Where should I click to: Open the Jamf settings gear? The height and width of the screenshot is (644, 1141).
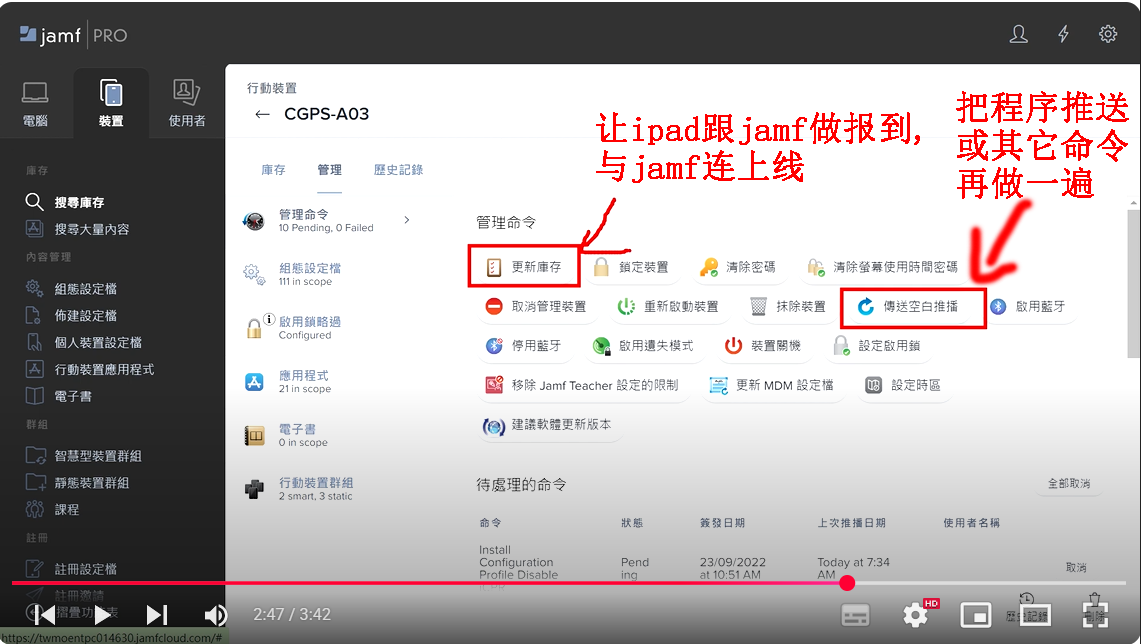tap(1108, 34)
